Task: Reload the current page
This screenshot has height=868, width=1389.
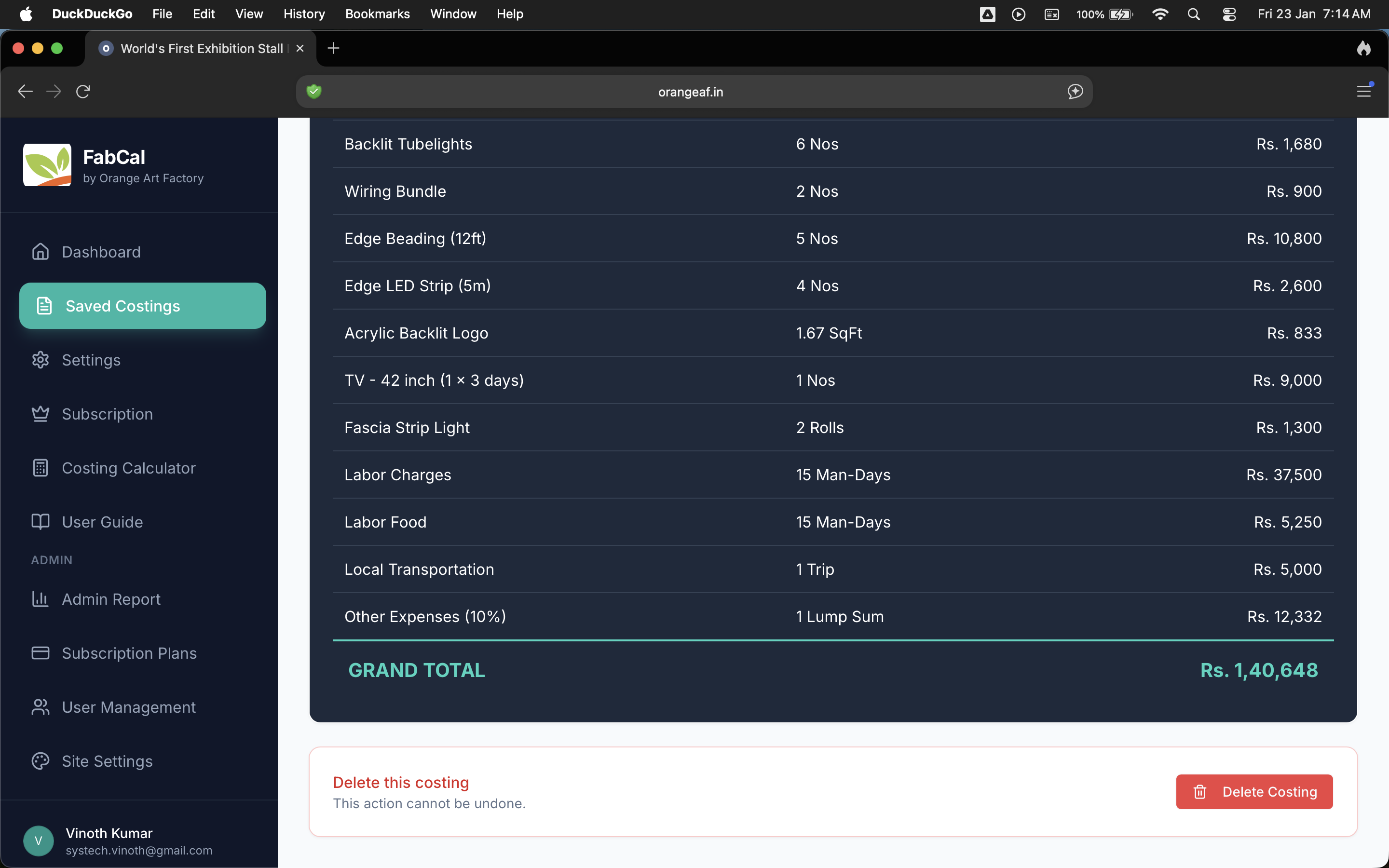Action: coord(83,91)
